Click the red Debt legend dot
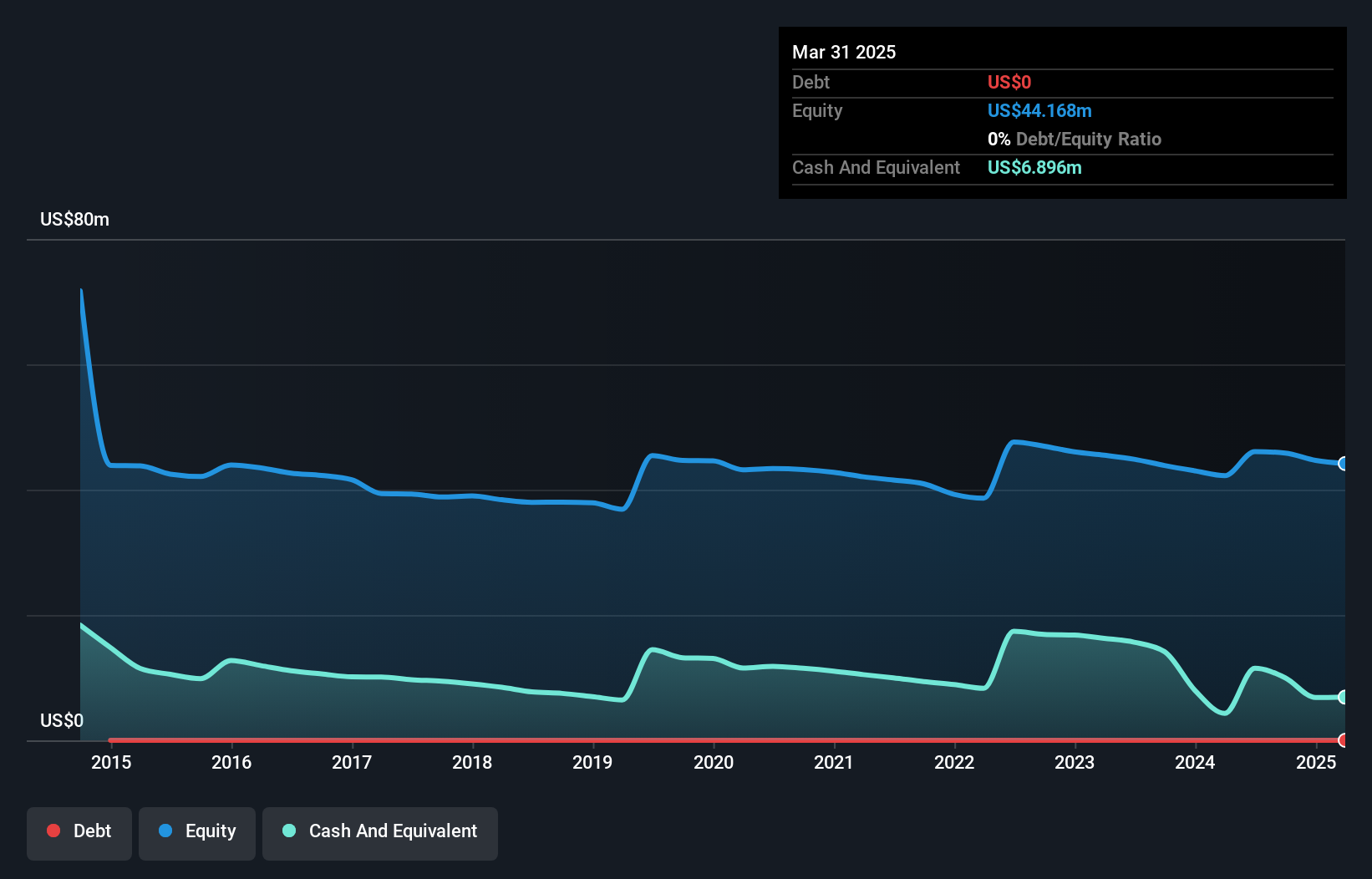 coord(53,831)
